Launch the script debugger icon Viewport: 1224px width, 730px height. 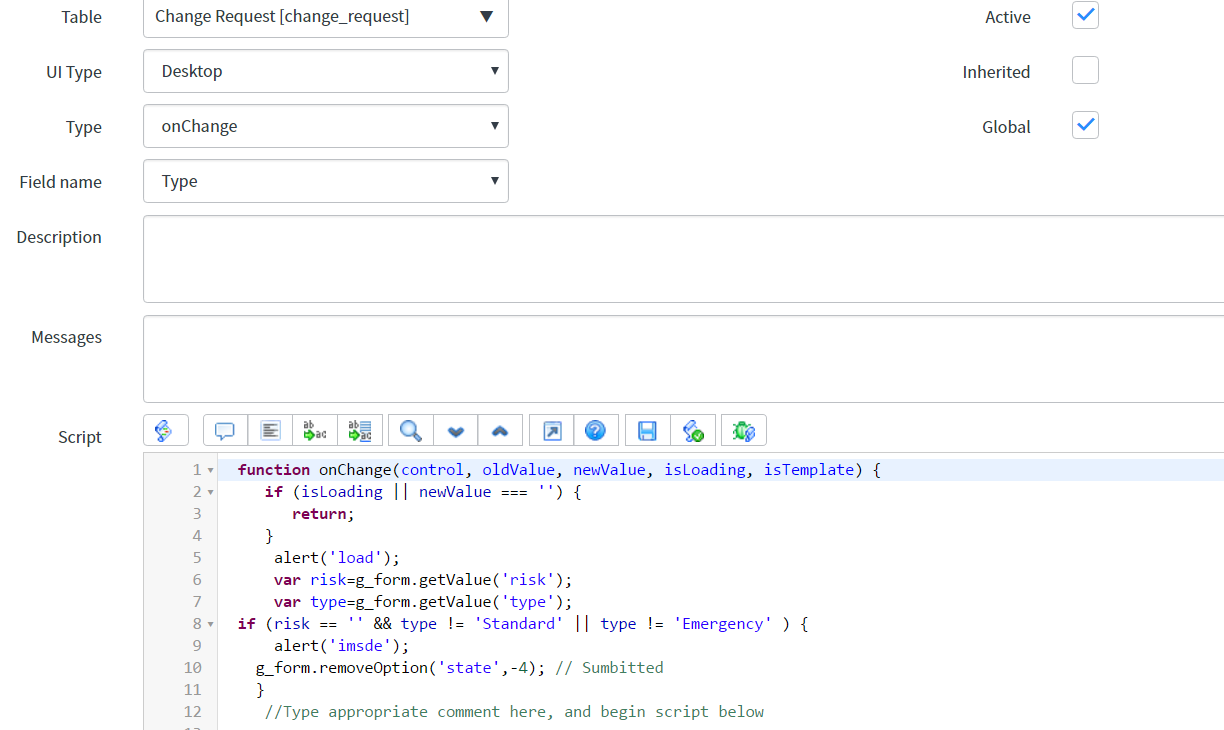(743, 430)
